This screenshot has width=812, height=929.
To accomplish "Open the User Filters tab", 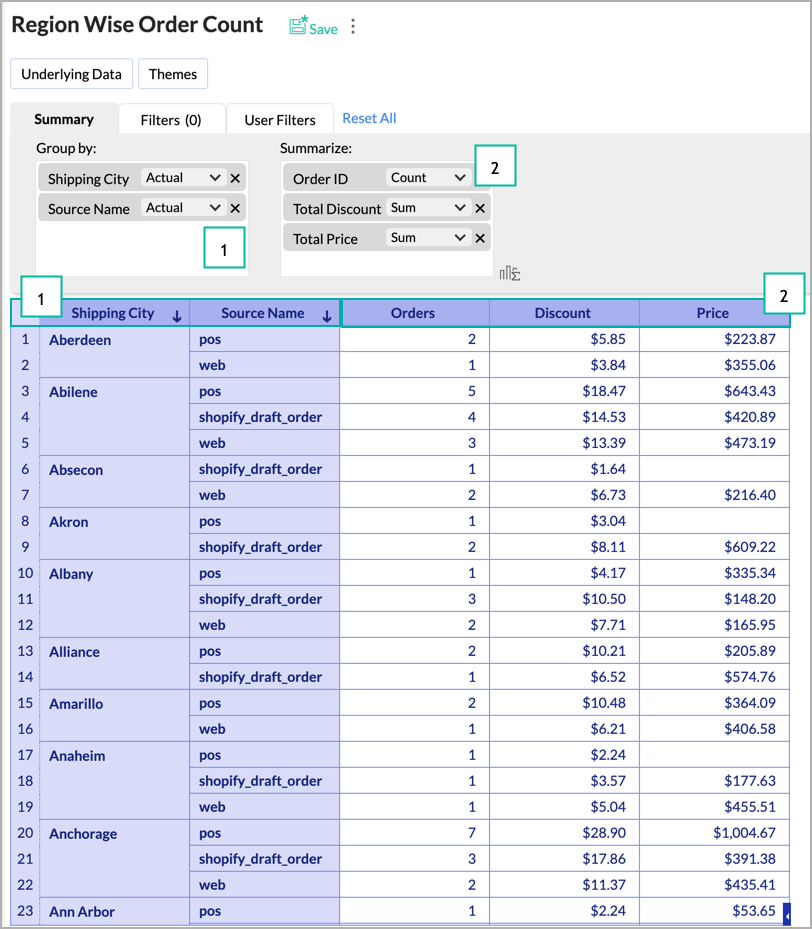I will click(279, 117).
